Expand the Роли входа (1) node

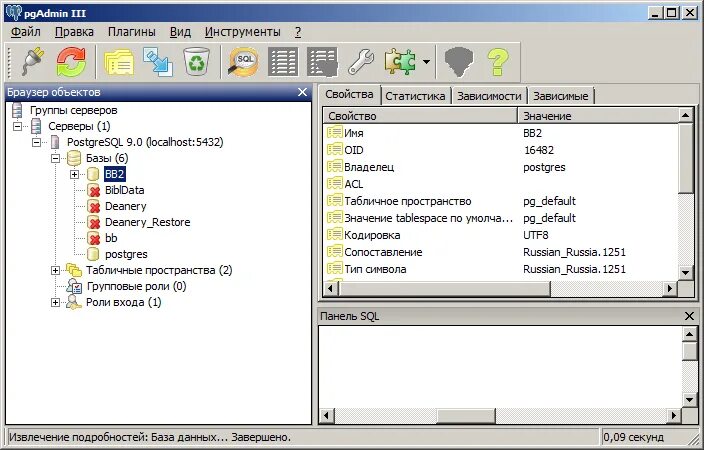(55, 302)
